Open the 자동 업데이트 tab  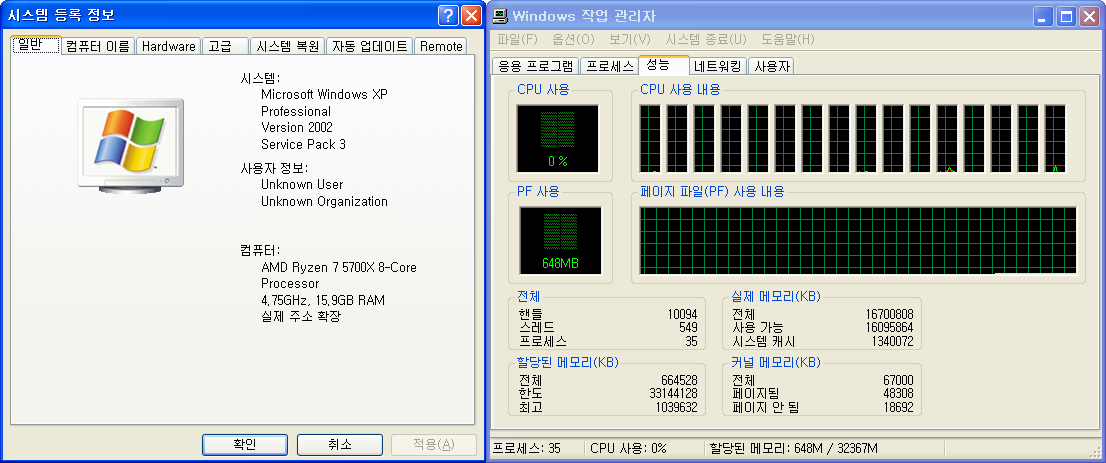(x=370, y=47)
